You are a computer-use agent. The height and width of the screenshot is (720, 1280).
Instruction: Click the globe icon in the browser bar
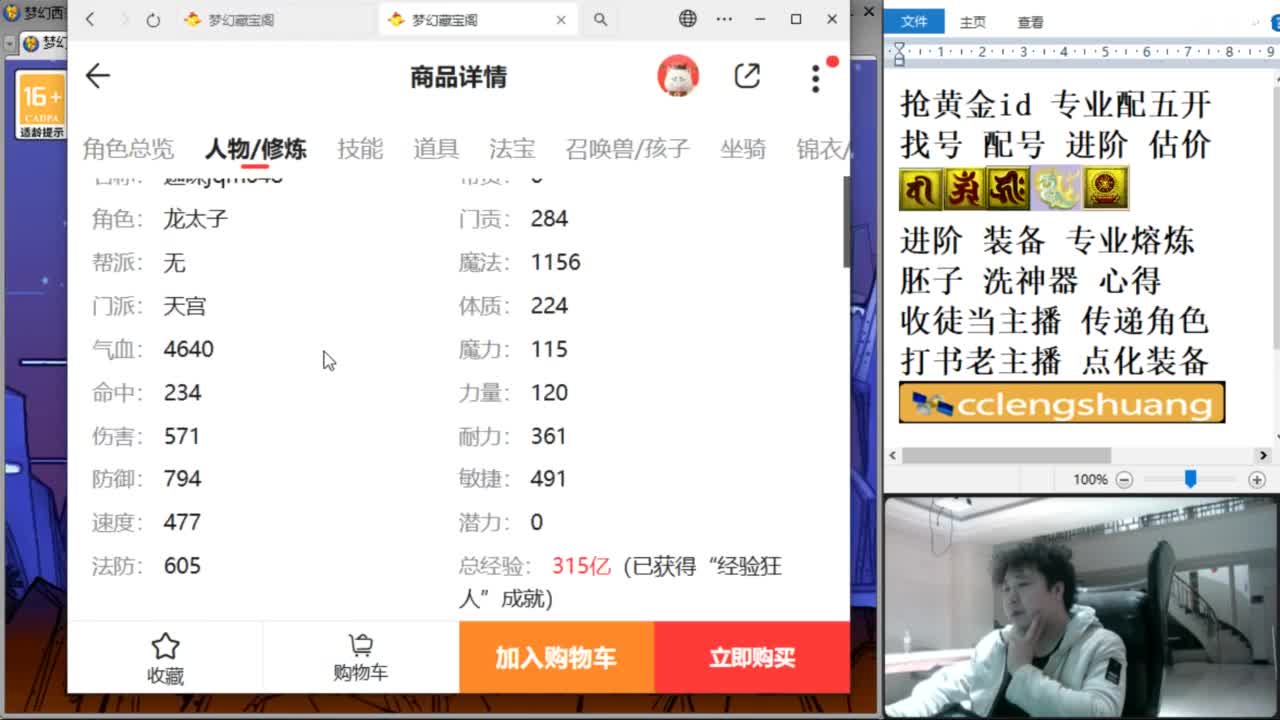point(688,19)
